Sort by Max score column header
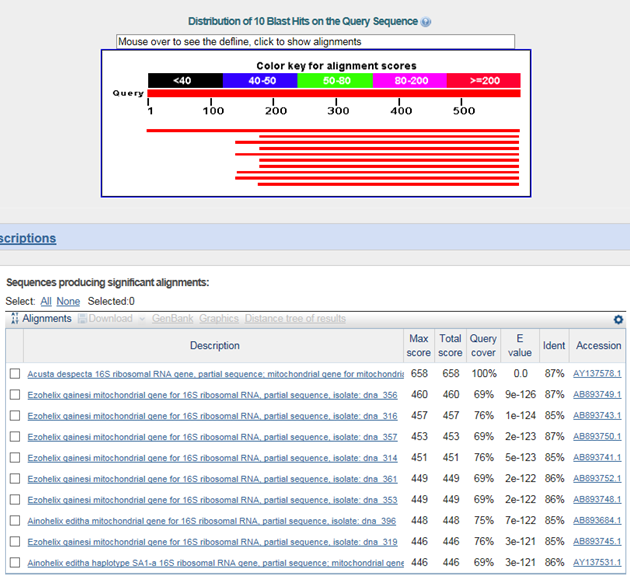This screenshot has width=630, height=579. [x=418, y=346]
